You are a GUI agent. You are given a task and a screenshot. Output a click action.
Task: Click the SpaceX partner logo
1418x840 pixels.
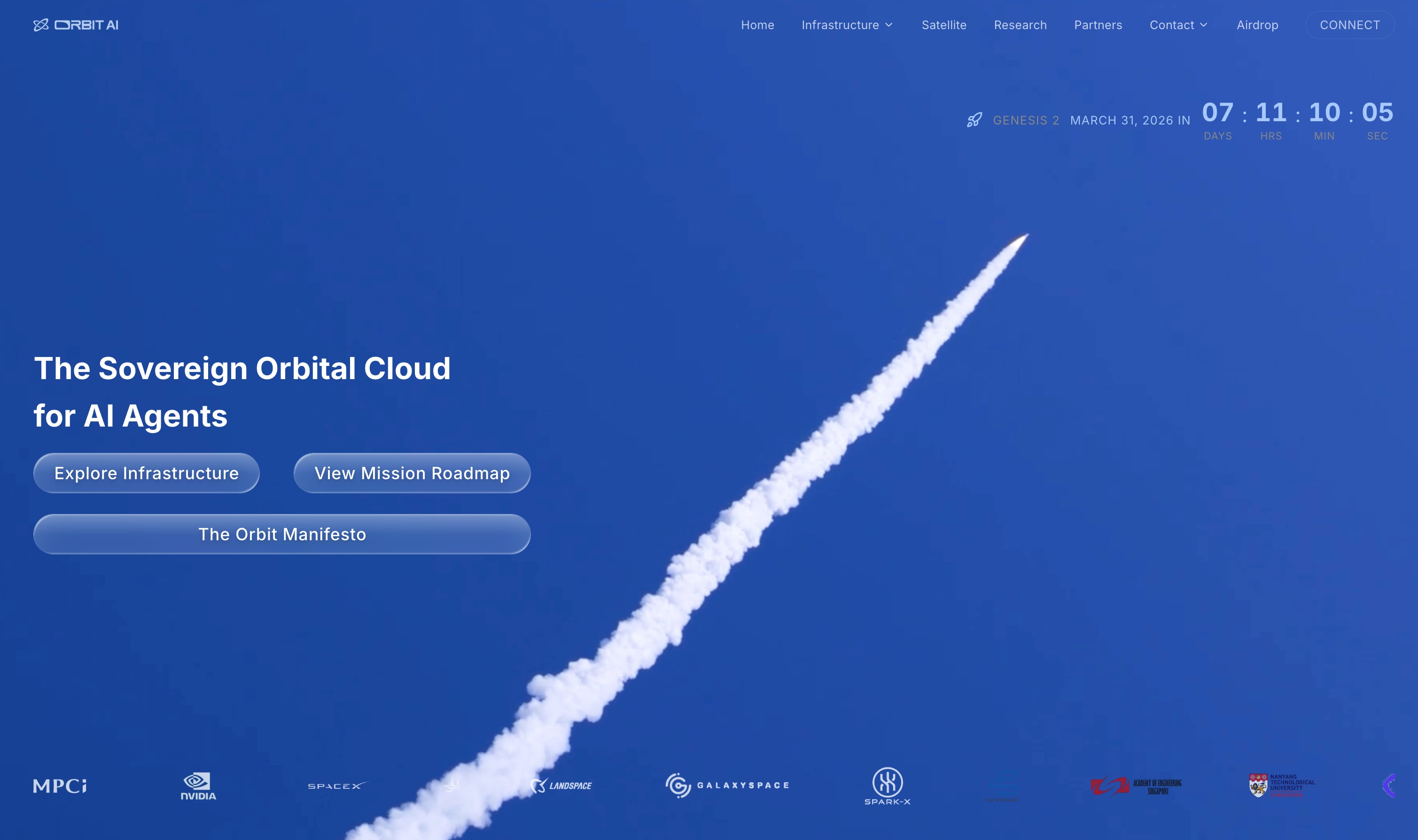pos(337,786)
